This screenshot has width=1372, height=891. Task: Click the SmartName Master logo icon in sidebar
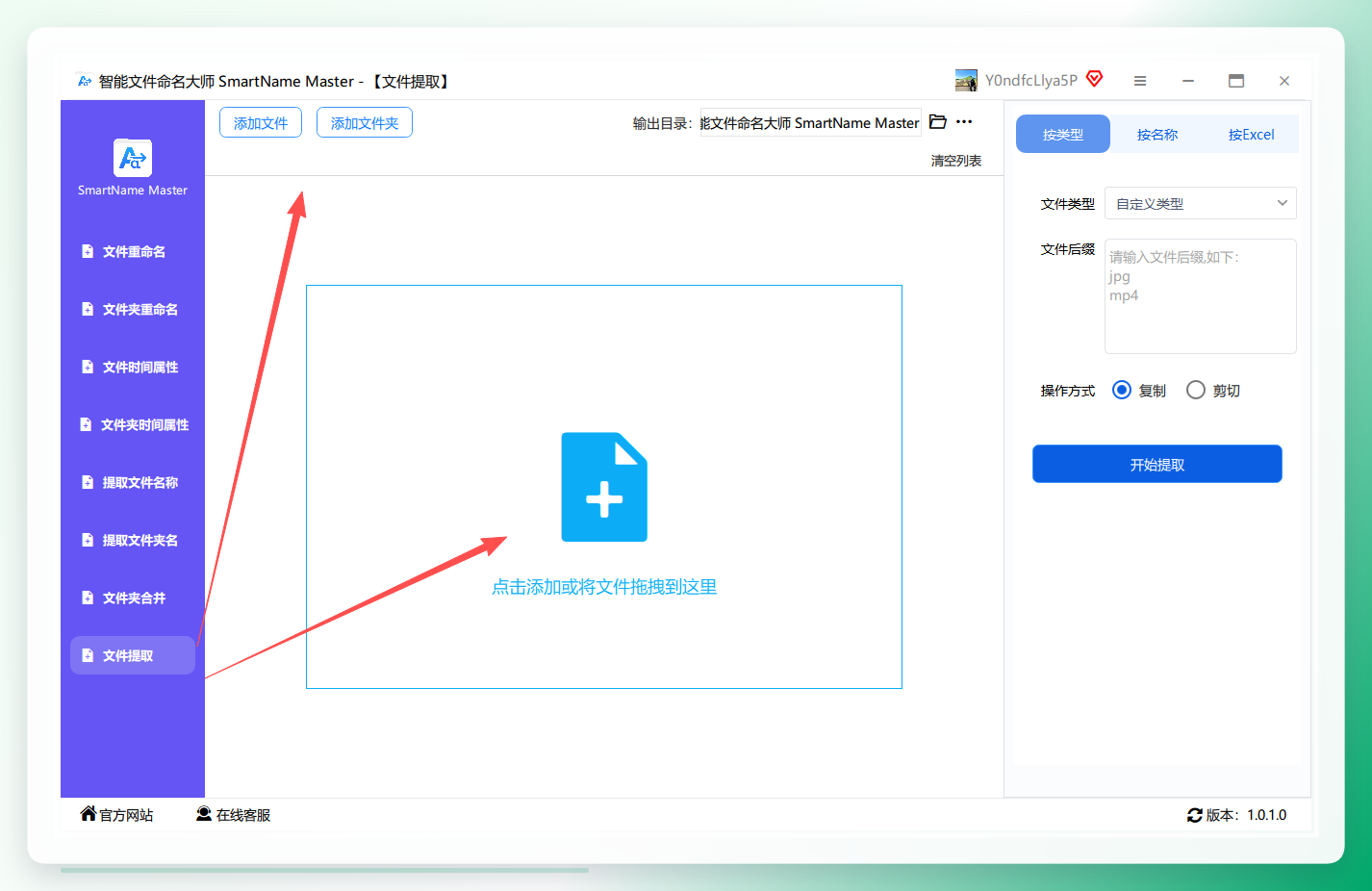(x=133, y=158)
